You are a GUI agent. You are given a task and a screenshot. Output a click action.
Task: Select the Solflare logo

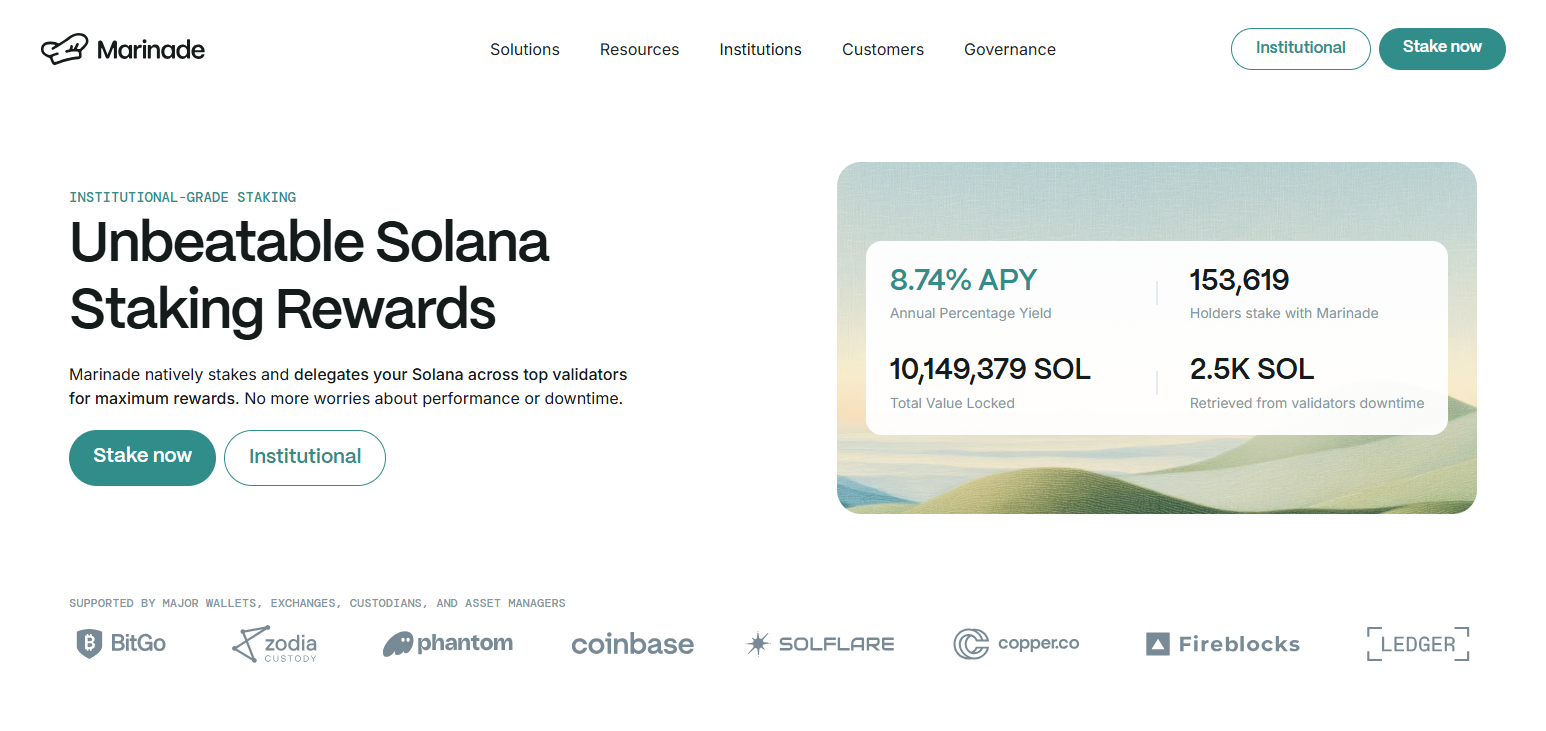pyautogui.click(x=819, y=643)
